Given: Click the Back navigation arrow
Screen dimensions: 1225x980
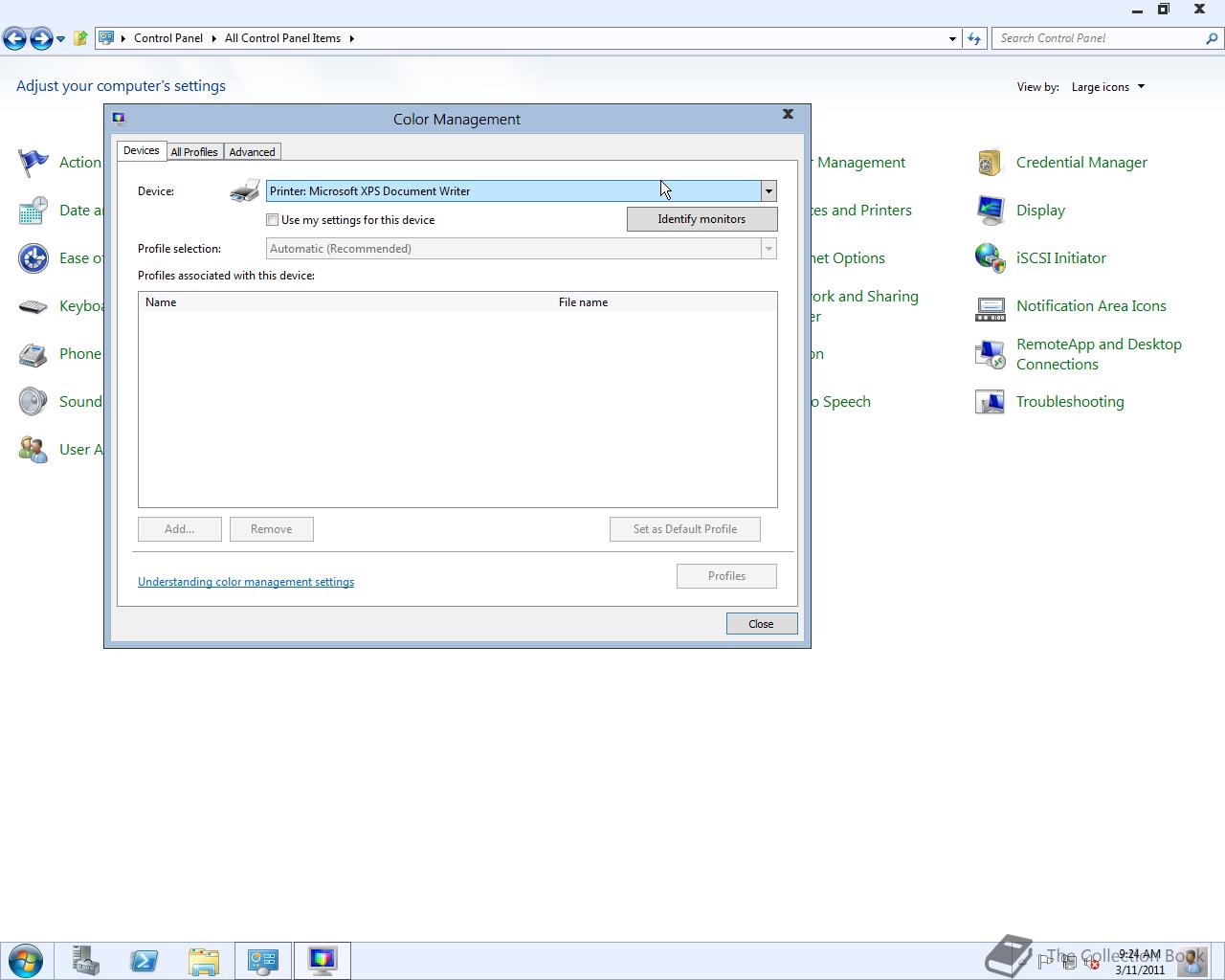Looking at the screenshot, I should point(14,38).
